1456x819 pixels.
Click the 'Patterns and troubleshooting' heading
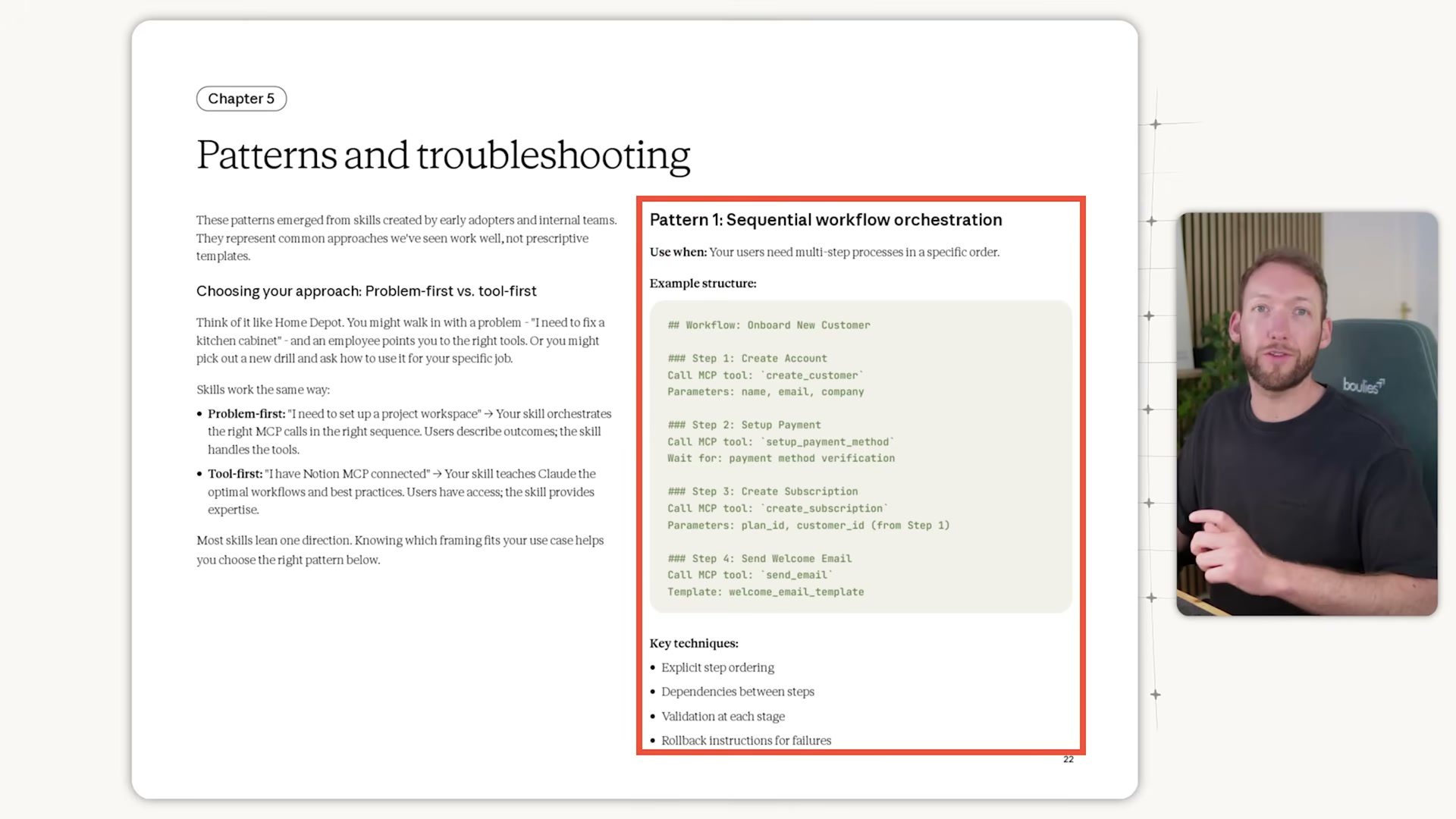point(443,155)
